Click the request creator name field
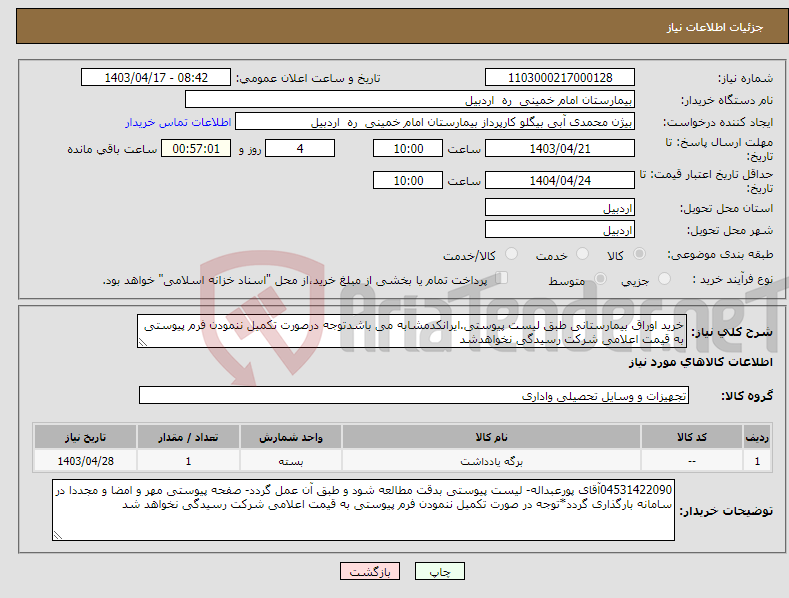The height and width of the screenshot is (598, 789). click(x=435, y=122)
